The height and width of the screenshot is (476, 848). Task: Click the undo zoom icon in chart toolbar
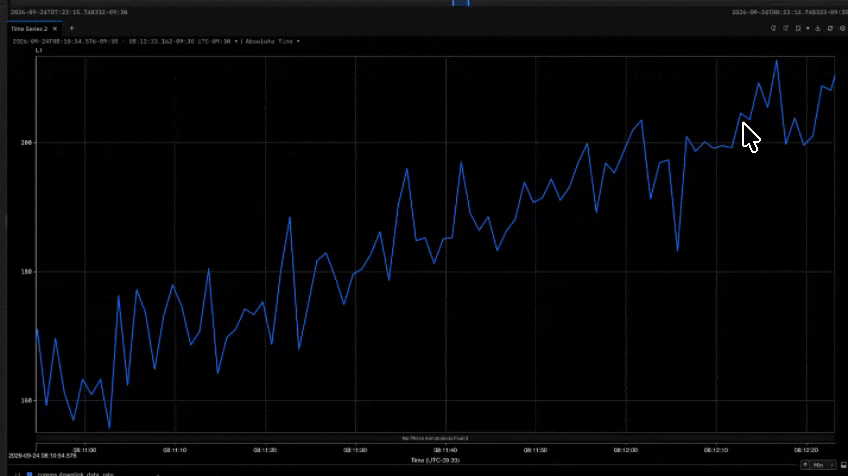(x=773, y=28)
